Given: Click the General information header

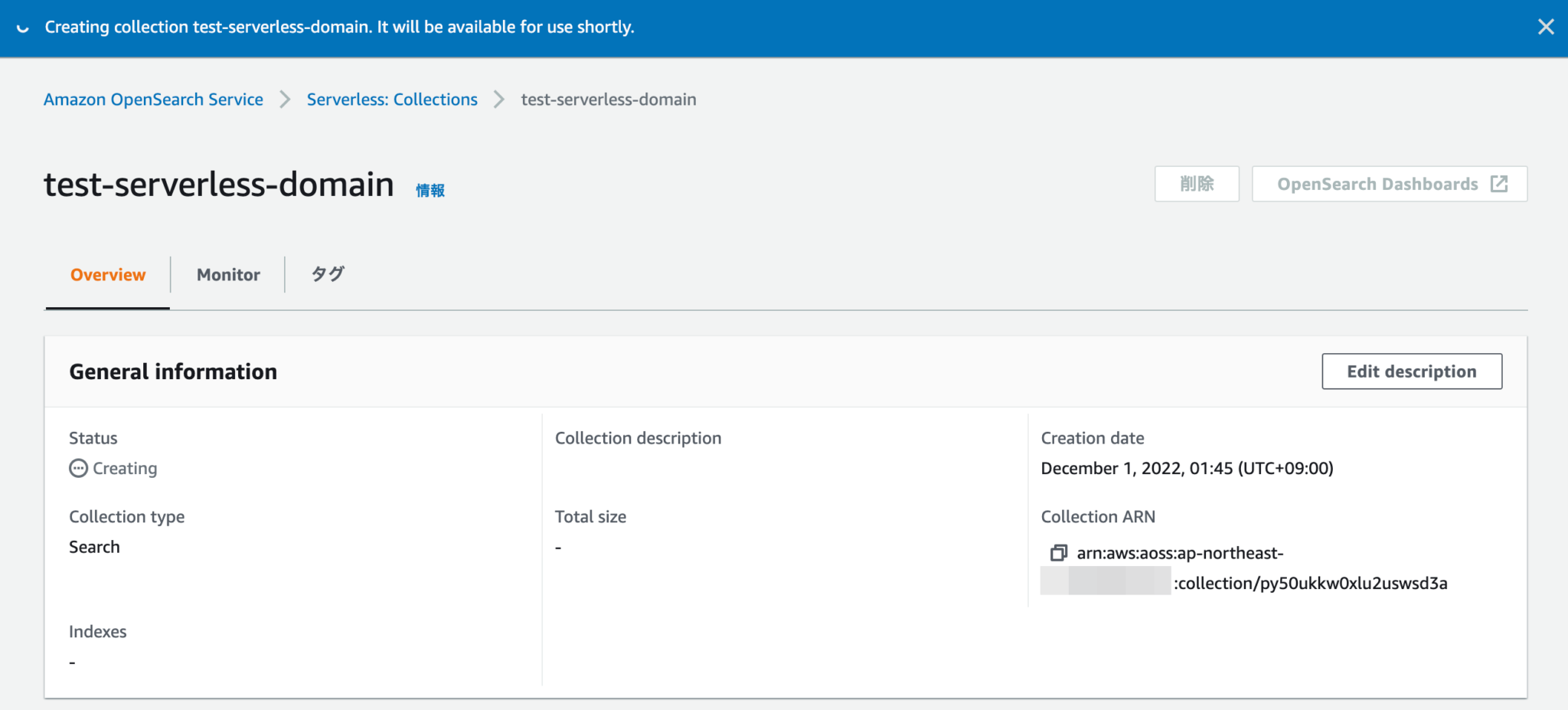Looking at the screenshot, I should tap(173, 371).
